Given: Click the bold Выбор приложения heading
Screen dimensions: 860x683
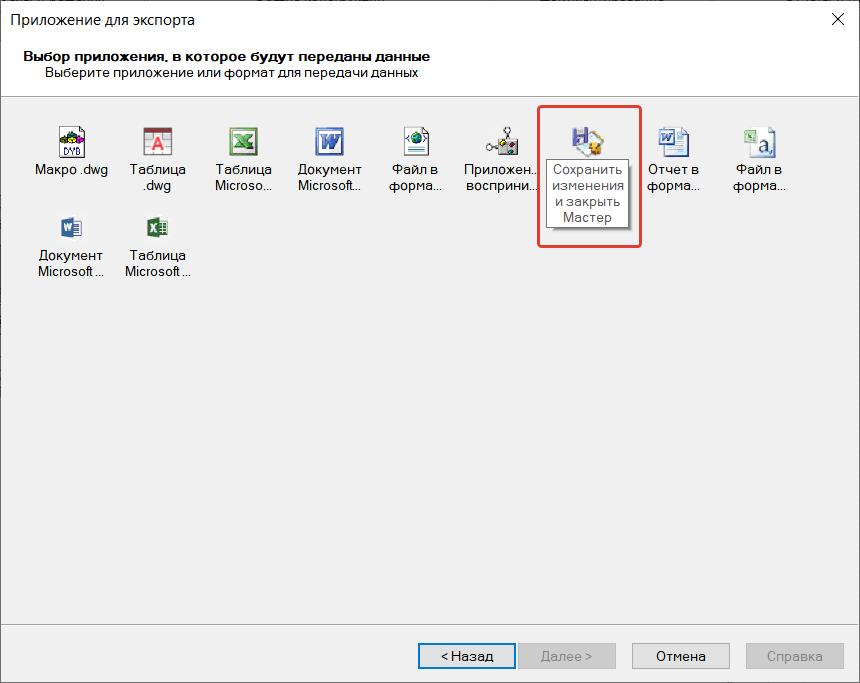Looking at the screenshot, I should point(226,57).
